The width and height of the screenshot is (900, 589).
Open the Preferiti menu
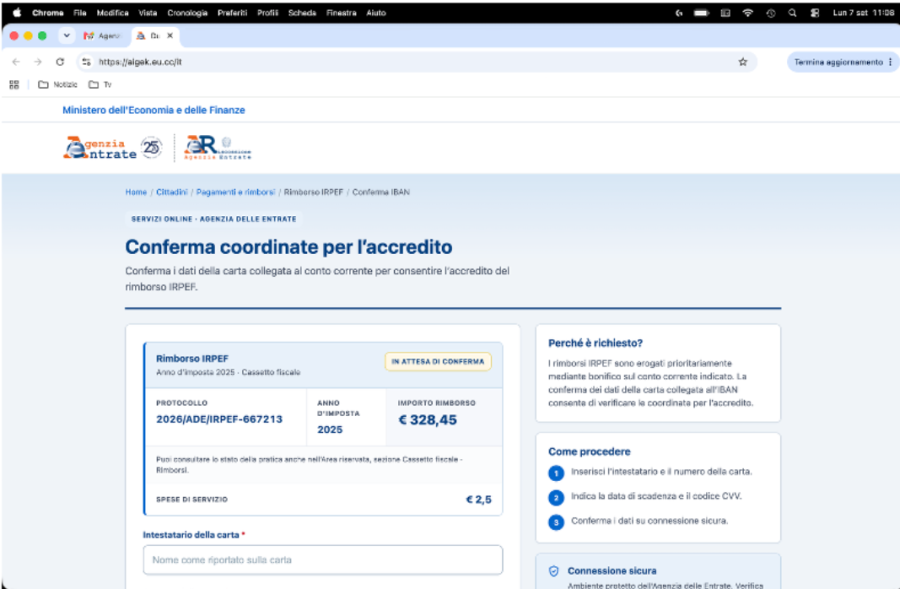(x=232, y=13)
